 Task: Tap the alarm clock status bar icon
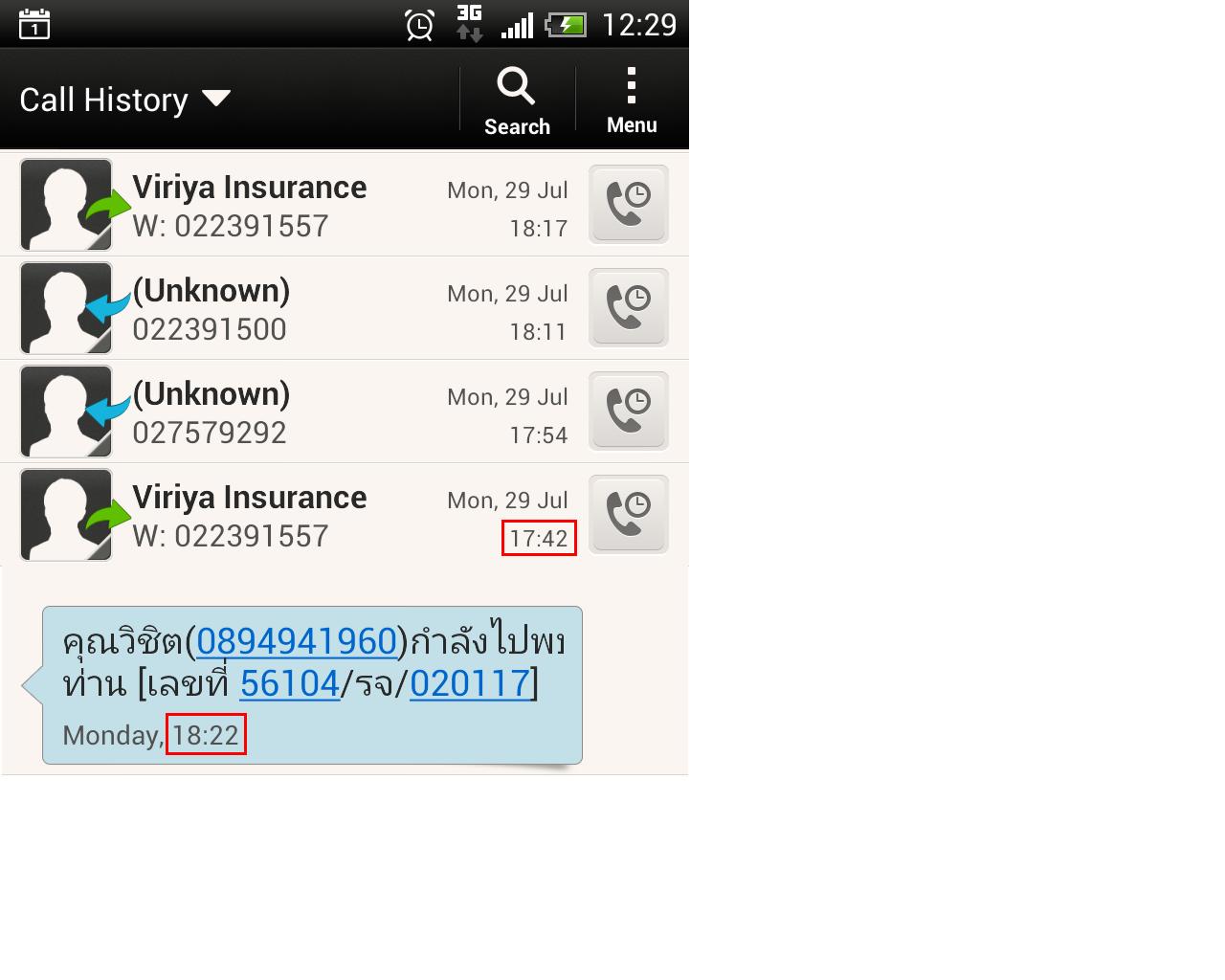420,25
